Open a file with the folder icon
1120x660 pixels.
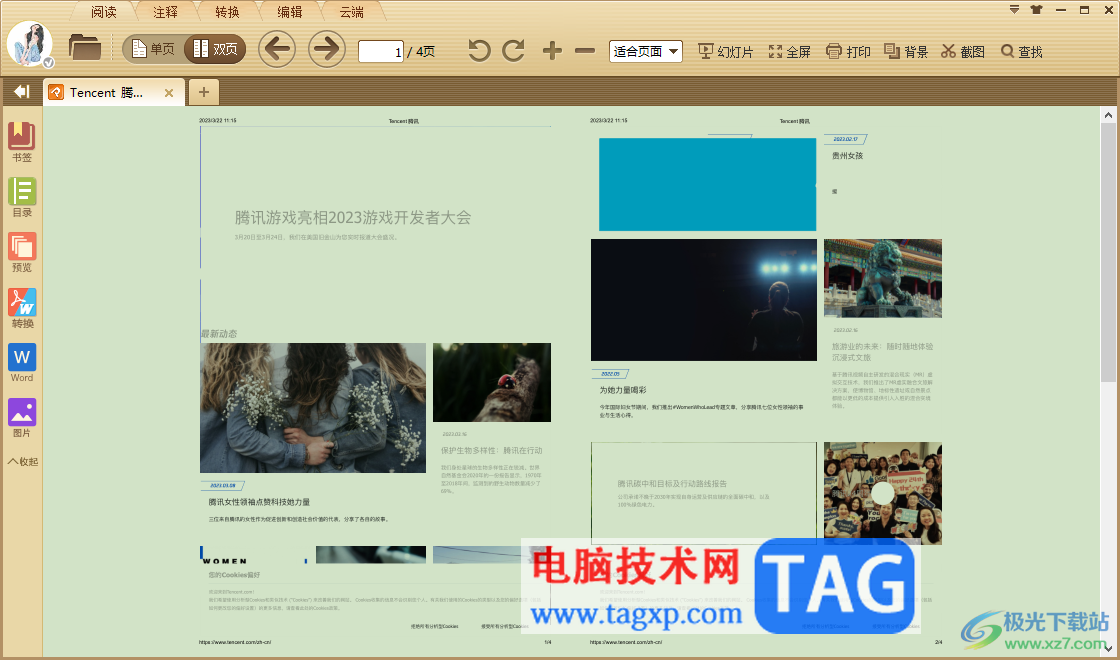pos(85,48)
